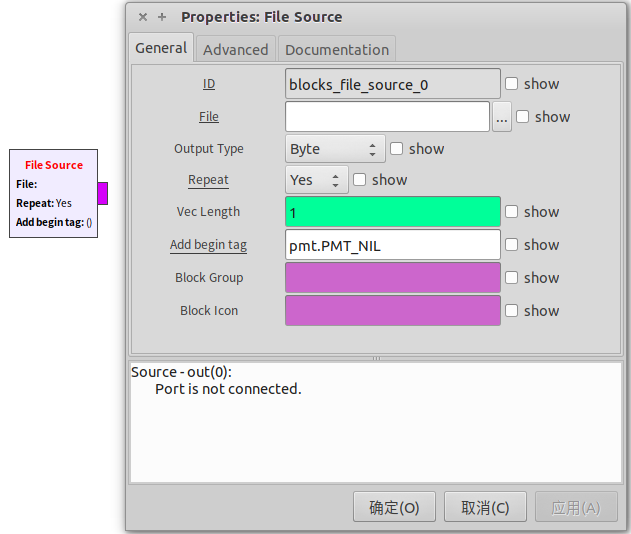The image size is (631, 534).
Task: Click the File Source block on canvas
Action: pyautogui.click(x=53, y=193)
